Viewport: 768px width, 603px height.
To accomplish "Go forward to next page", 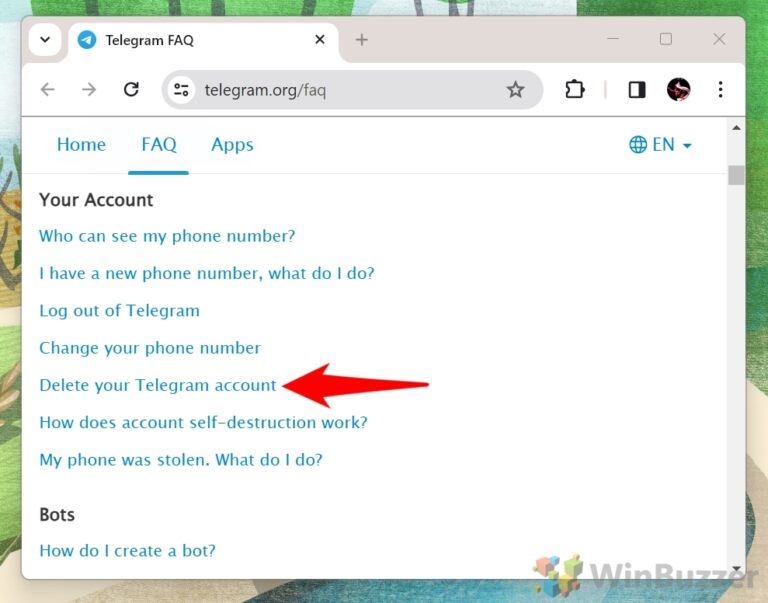I will 89,90.
